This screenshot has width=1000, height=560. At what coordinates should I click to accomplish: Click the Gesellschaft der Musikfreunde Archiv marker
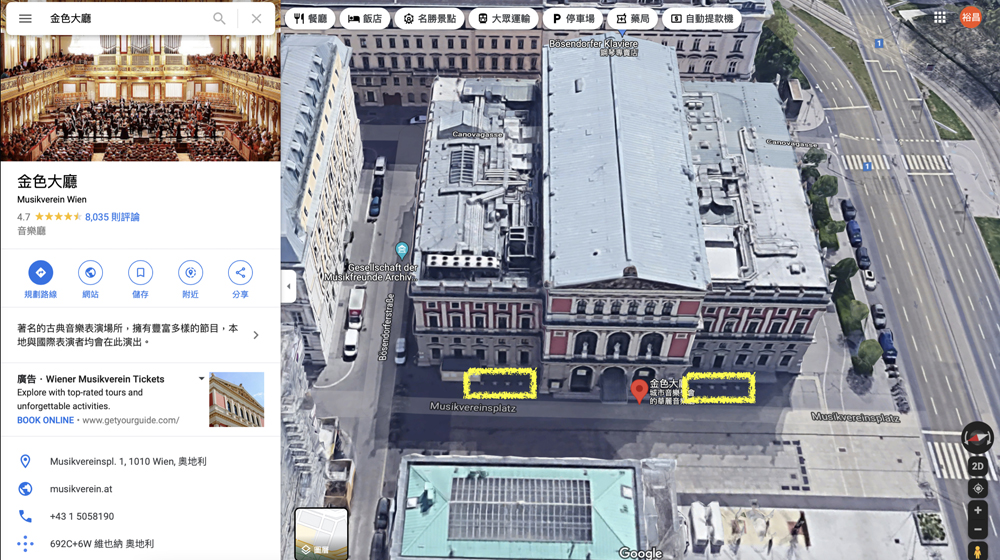(x=401, y=249)
